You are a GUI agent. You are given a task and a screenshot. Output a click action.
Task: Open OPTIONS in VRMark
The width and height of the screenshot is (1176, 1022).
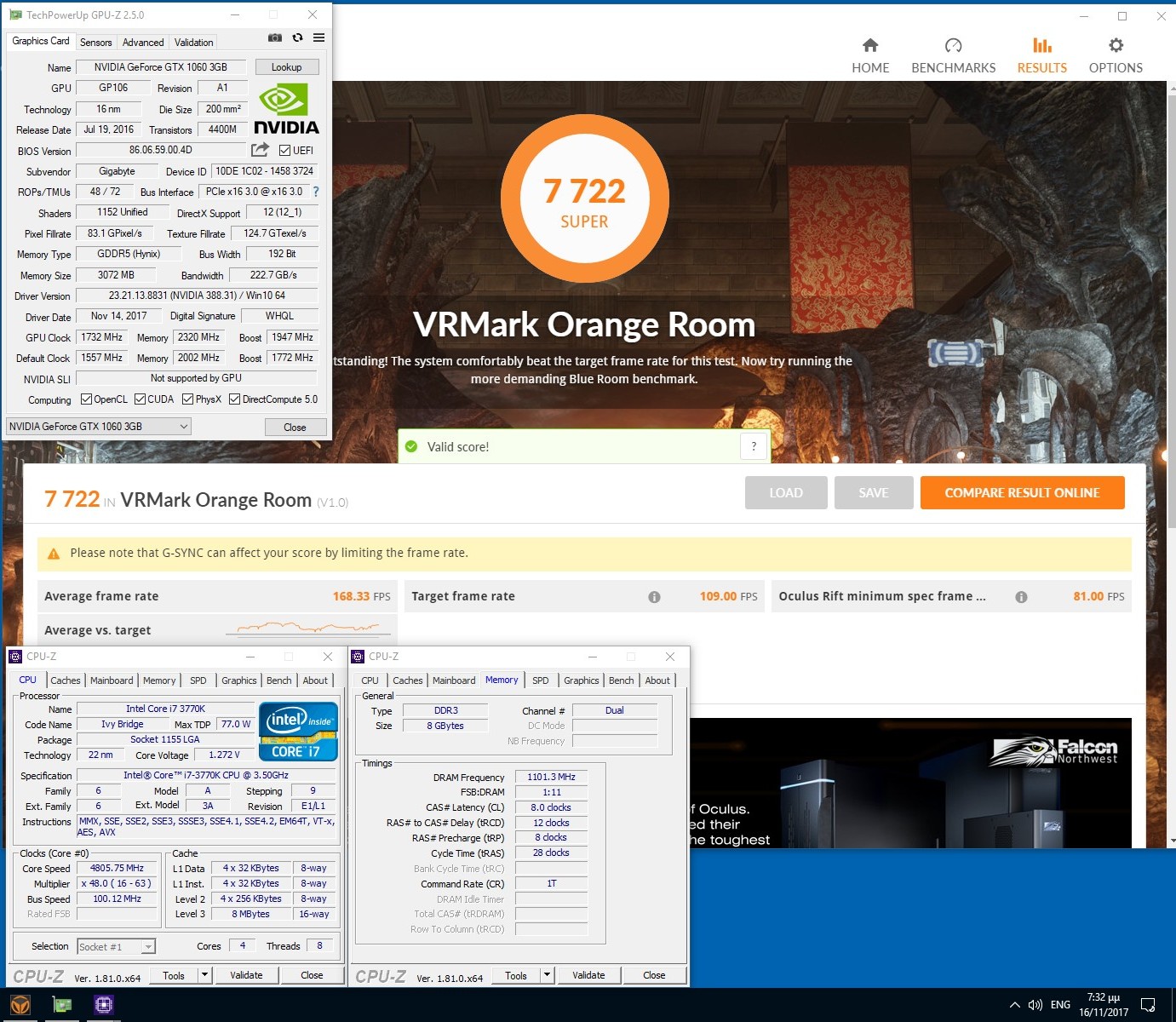(x=1116, y=56)
